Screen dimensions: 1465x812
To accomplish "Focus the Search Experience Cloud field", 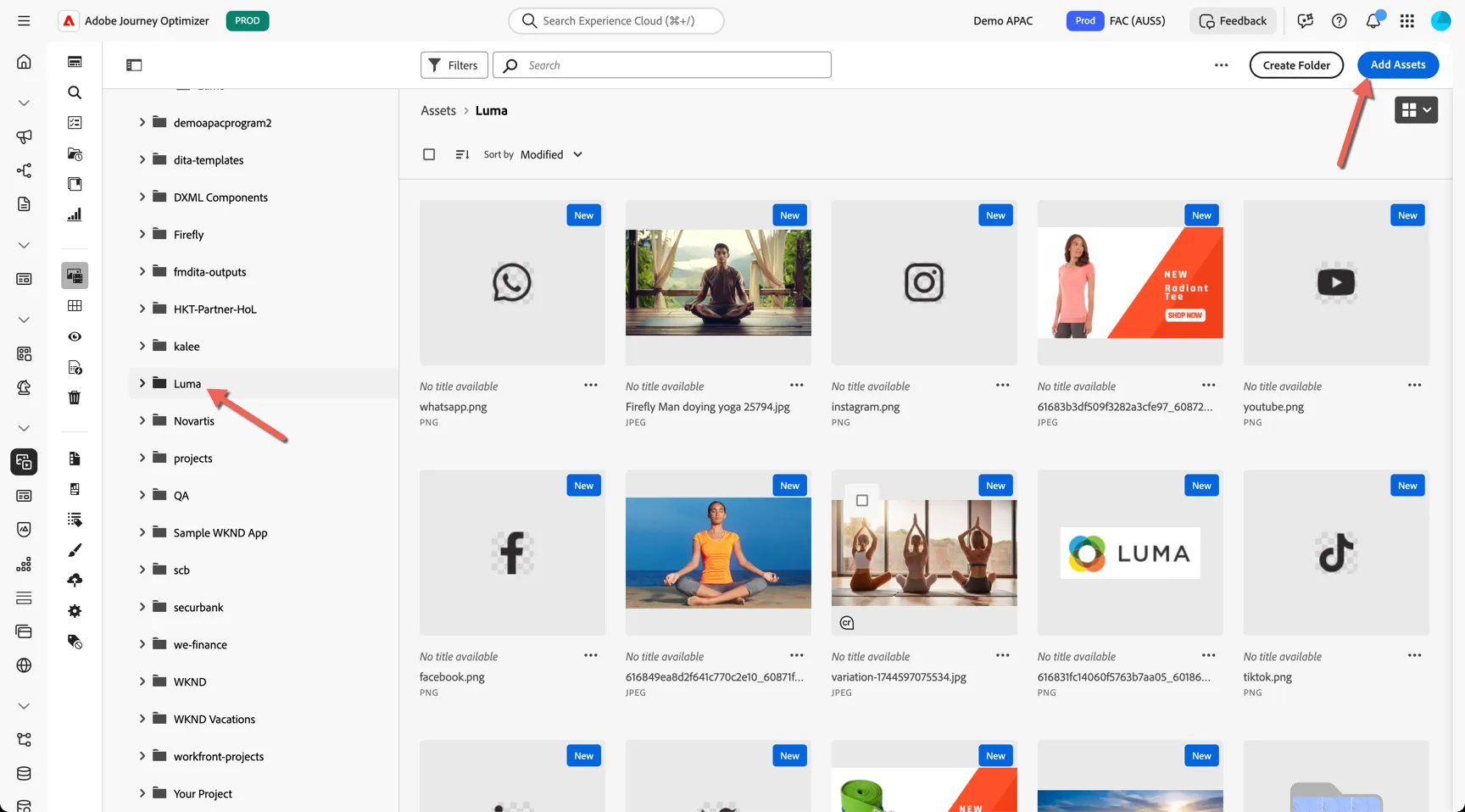I will tap(616, 21).
